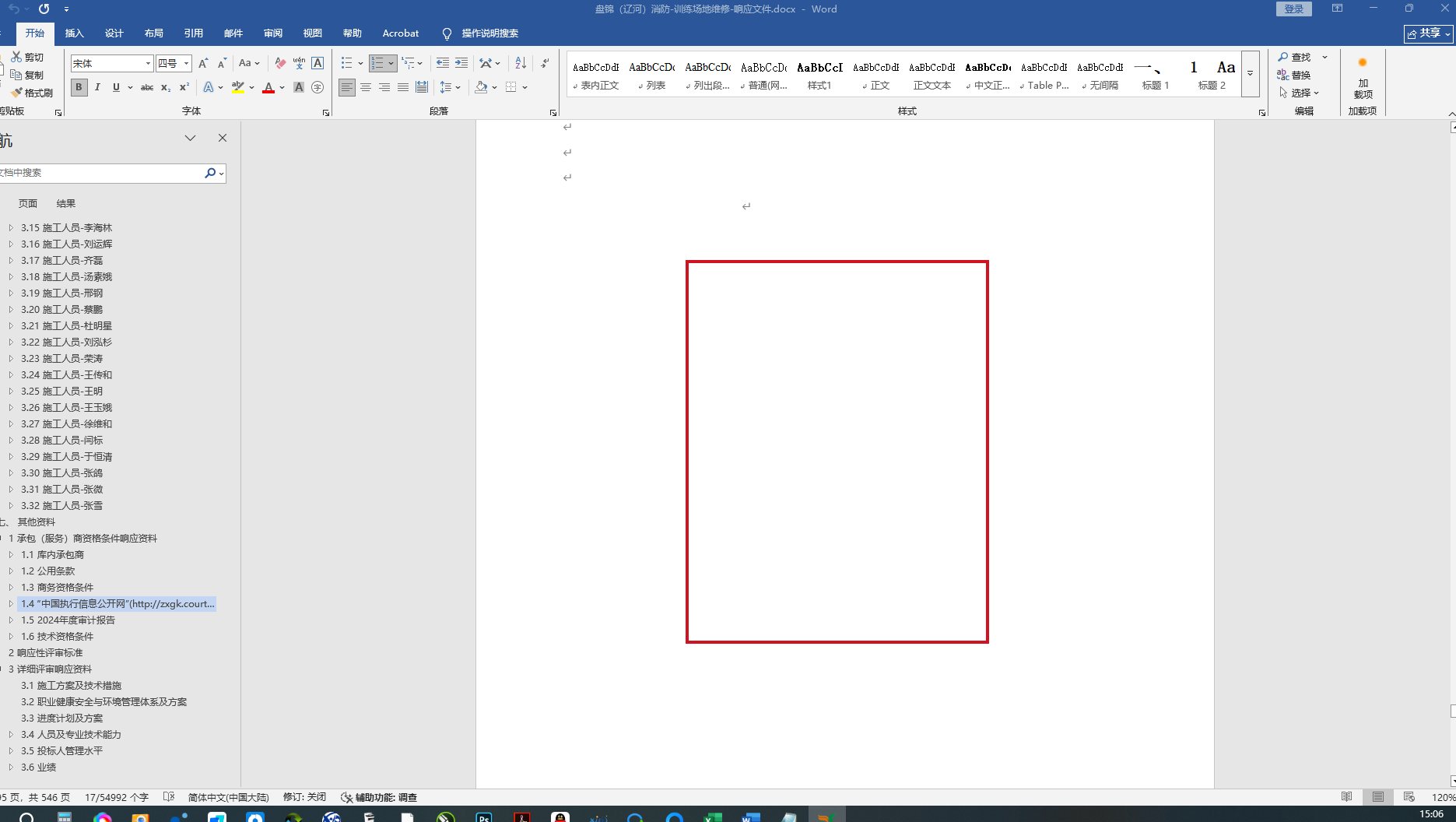Toggle Italic formatting

(97, 87)
